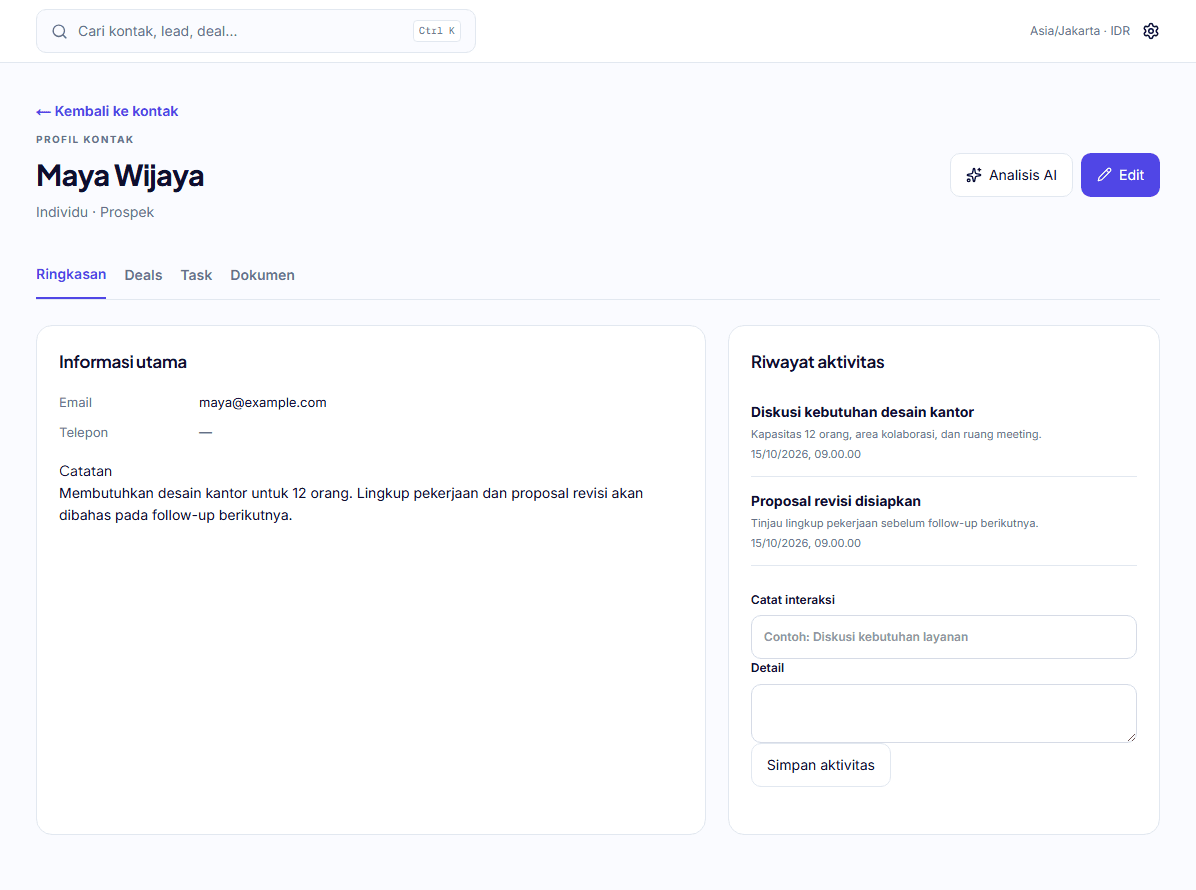
Task: Open the Task tab
Action: point(196,275)
